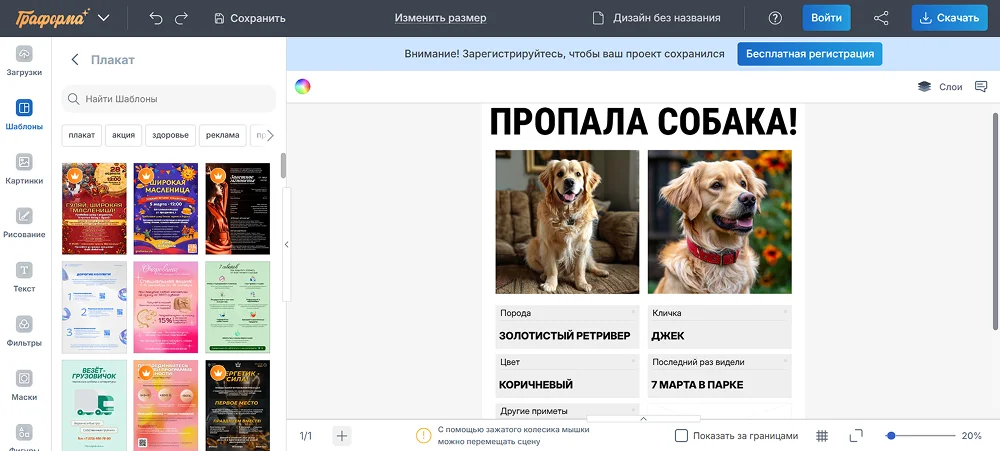
Task: Switch to the Текст sidebar tab
Action: [24, 277]
